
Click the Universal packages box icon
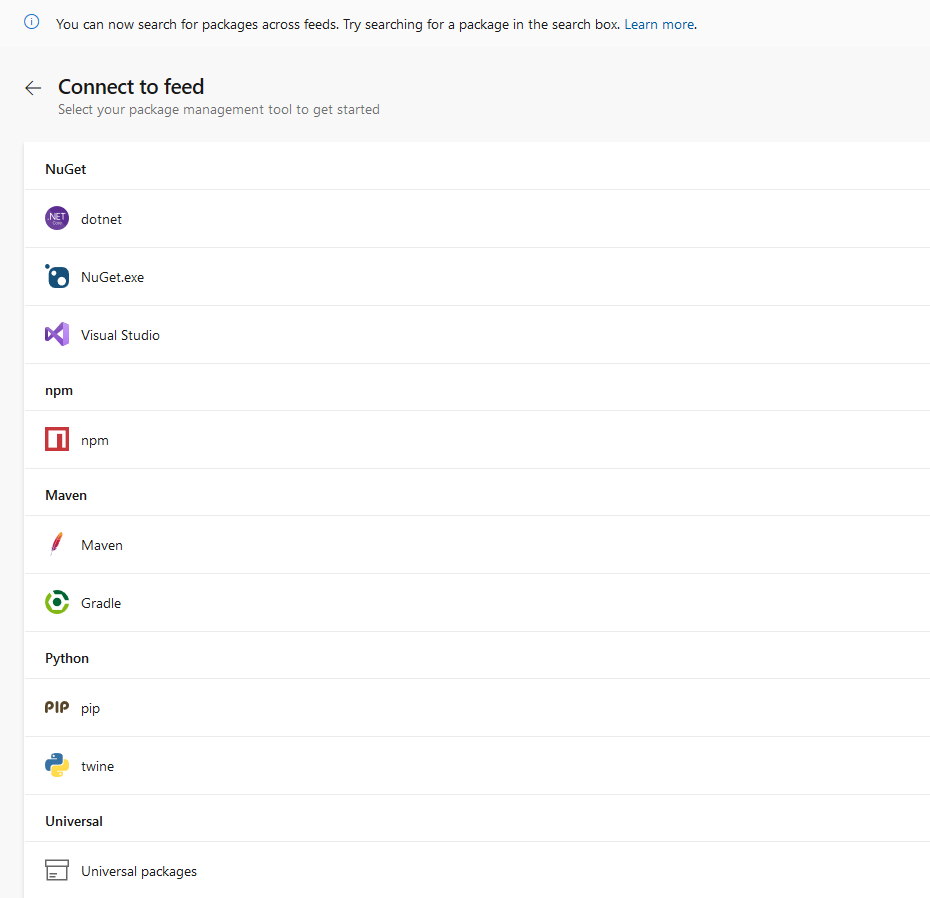pyautogui.click(x=57, y=871)
